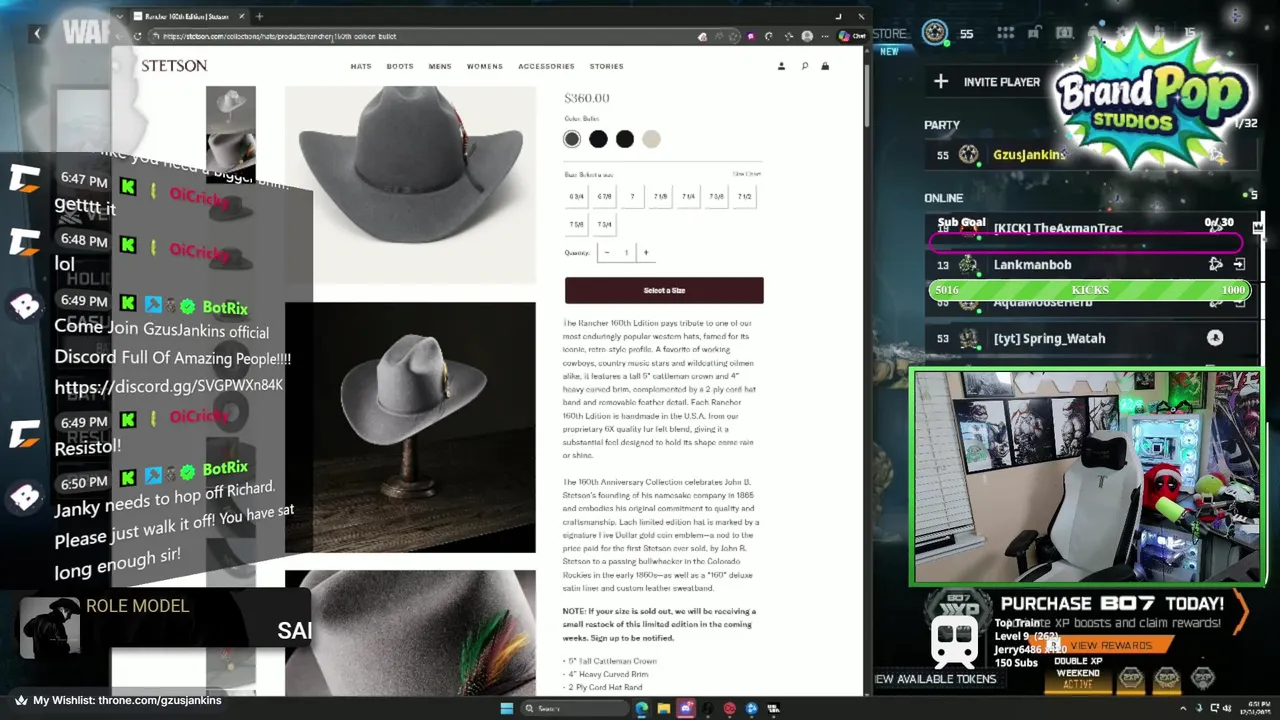1280x720 pixels.
Task: Choose hat size 7
Action: click(632, 196)
